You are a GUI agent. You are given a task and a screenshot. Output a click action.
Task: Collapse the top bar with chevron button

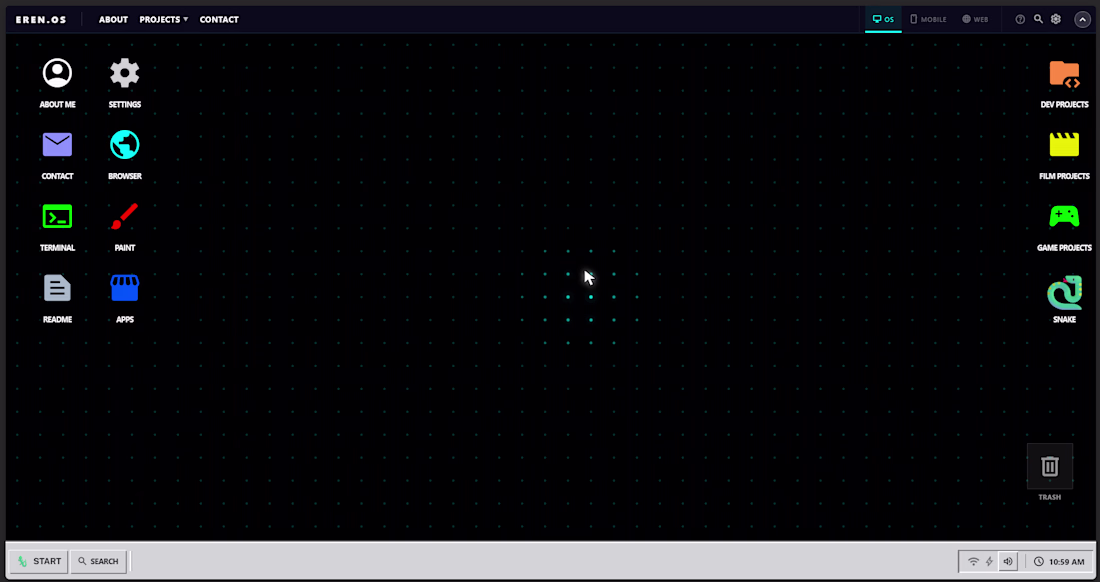click(1082, 20)
